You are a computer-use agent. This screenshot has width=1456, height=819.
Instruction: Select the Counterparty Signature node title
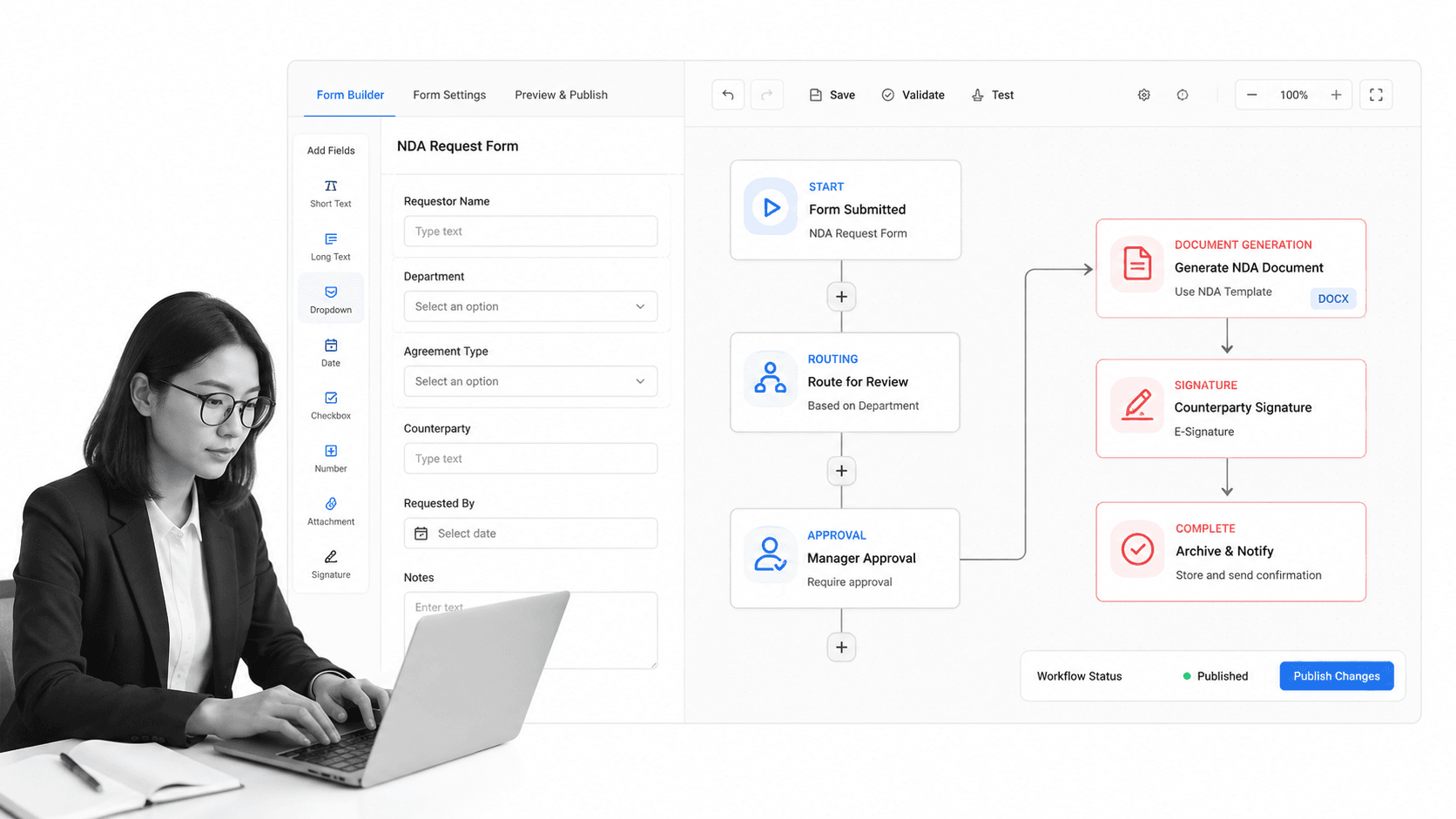pyautogui.click(x=1243, y=407)
